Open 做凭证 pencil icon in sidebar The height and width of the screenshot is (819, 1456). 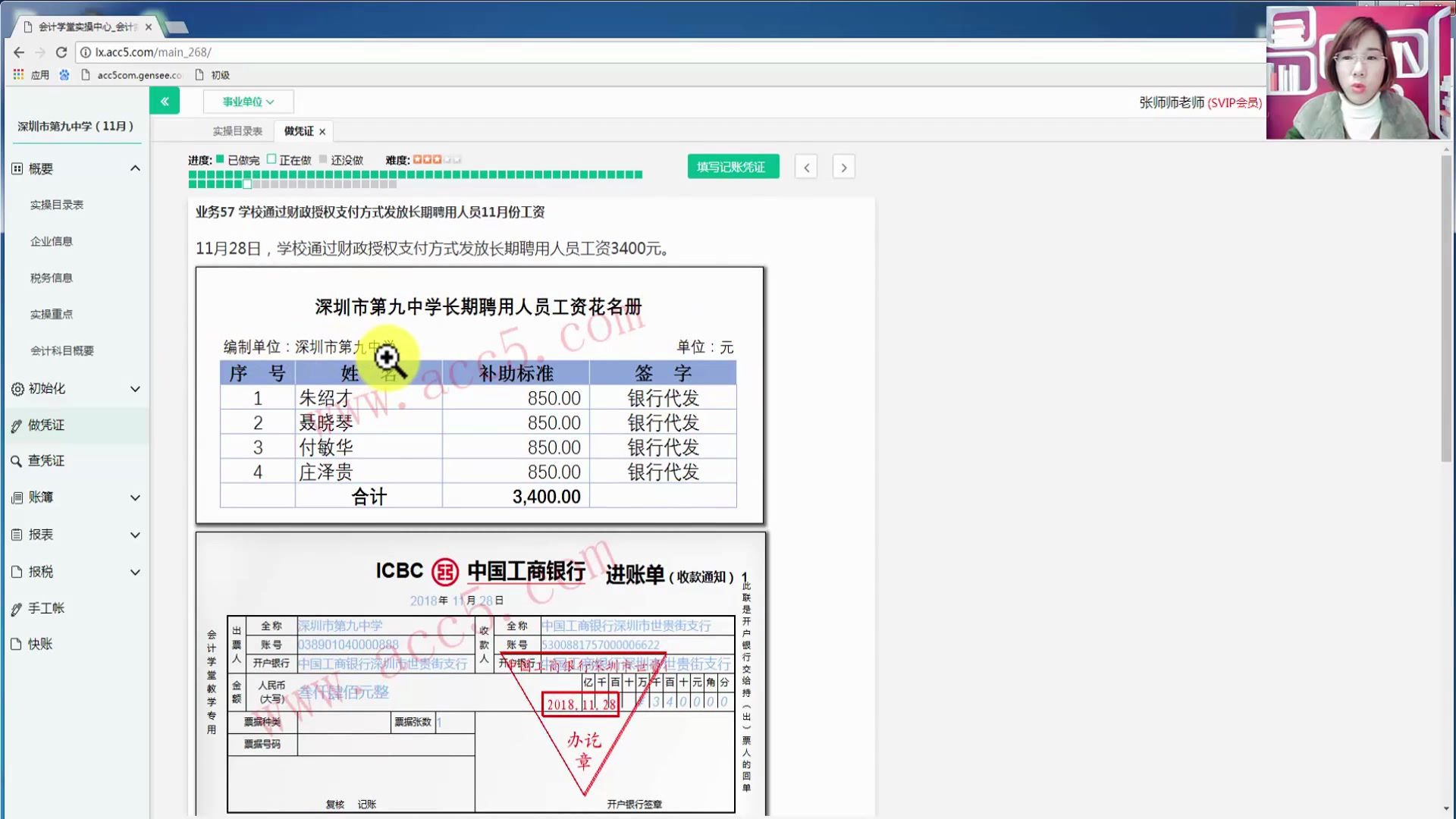(17, 426)
